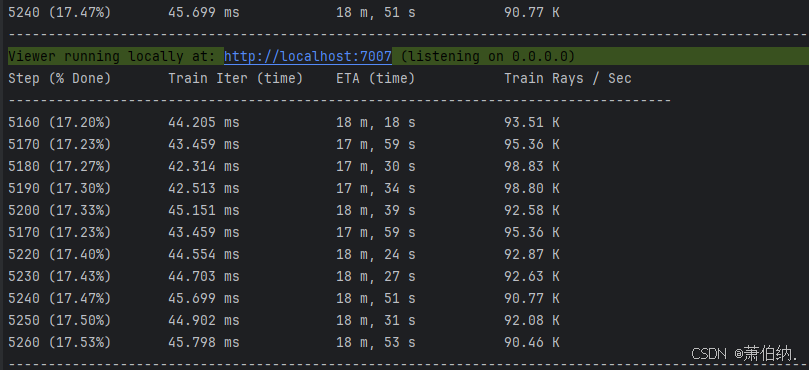Click the 'Step (% Done)' column header
Screen dimensions: 809x370
point(59,78)
